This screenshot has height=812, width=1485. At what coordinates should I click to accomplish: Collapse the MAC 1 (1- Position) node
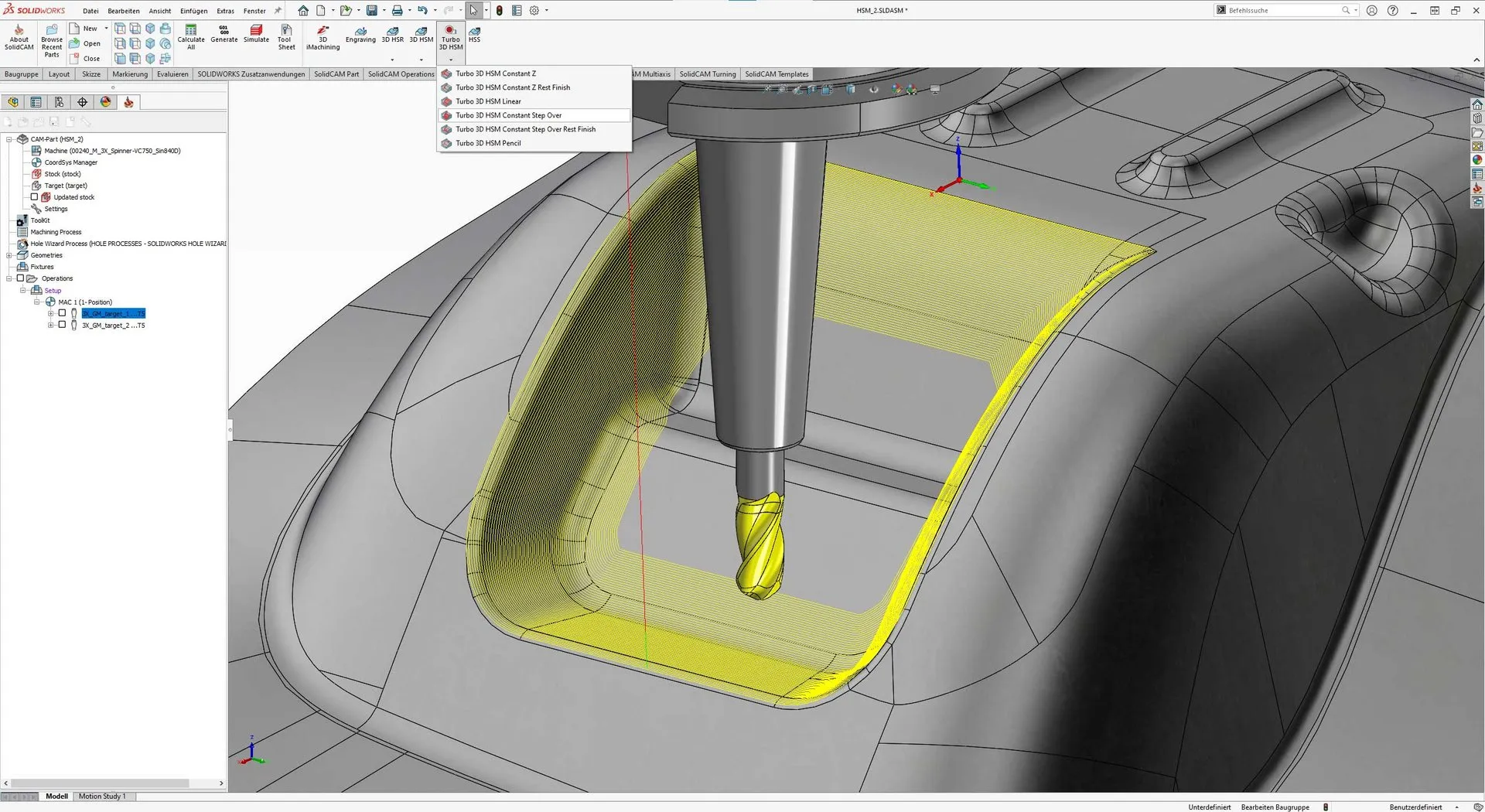tap(37, 302)
